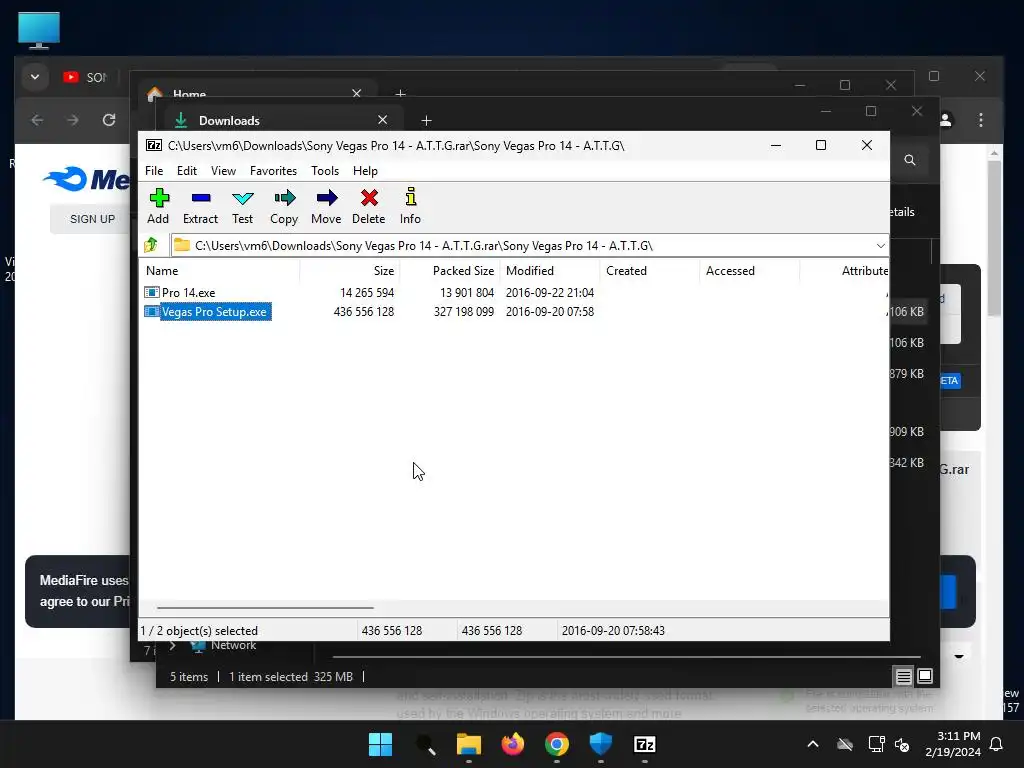
Task: Click the Test archive icon
Action: (242, 206)
